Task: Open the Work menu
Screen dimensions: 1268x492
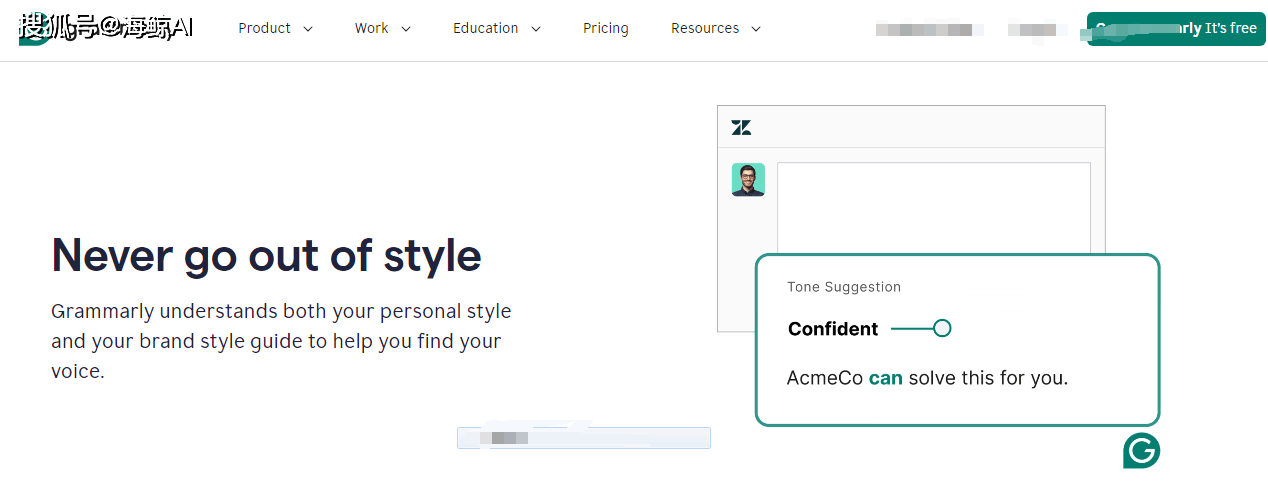Action: (371, 29)
